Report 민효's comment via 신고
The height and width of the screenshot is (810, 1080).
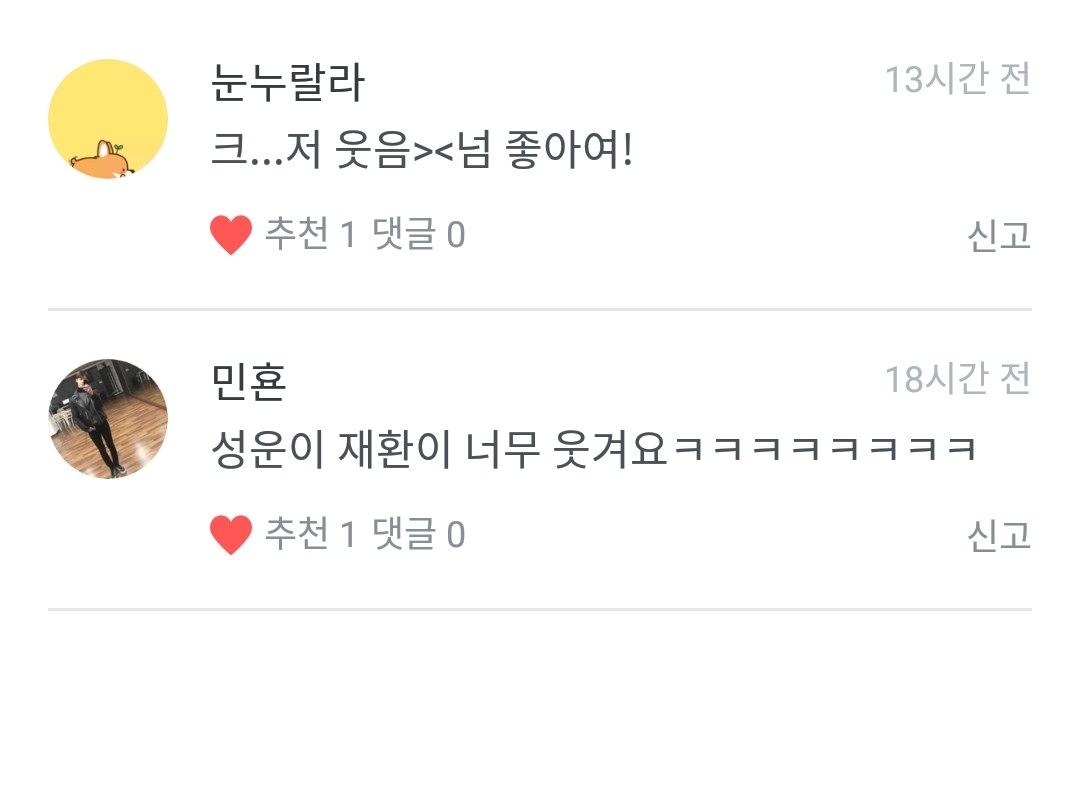point(999,536)
